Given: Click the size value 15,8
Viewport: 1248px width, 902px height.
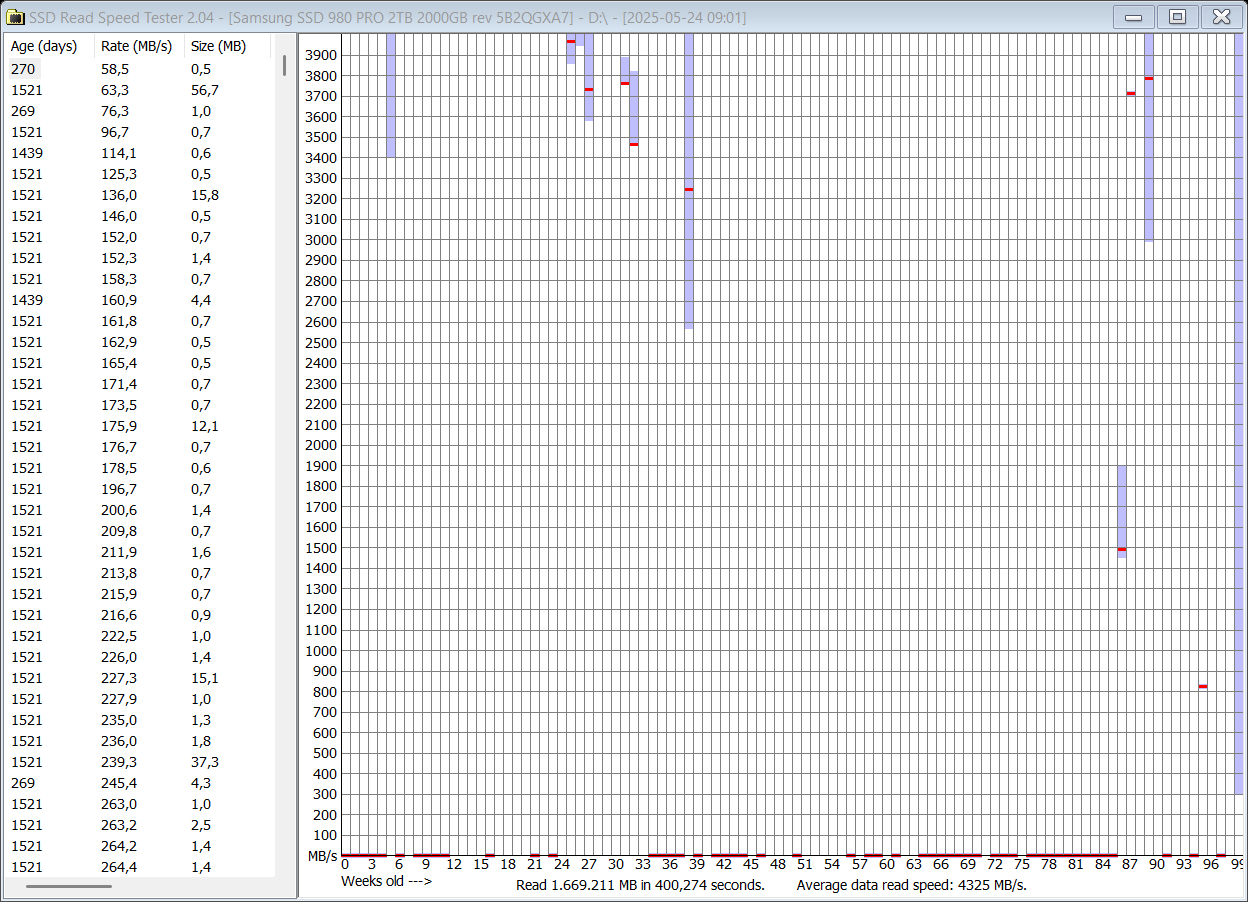Looking at the screenshot, I should (205, 195).
